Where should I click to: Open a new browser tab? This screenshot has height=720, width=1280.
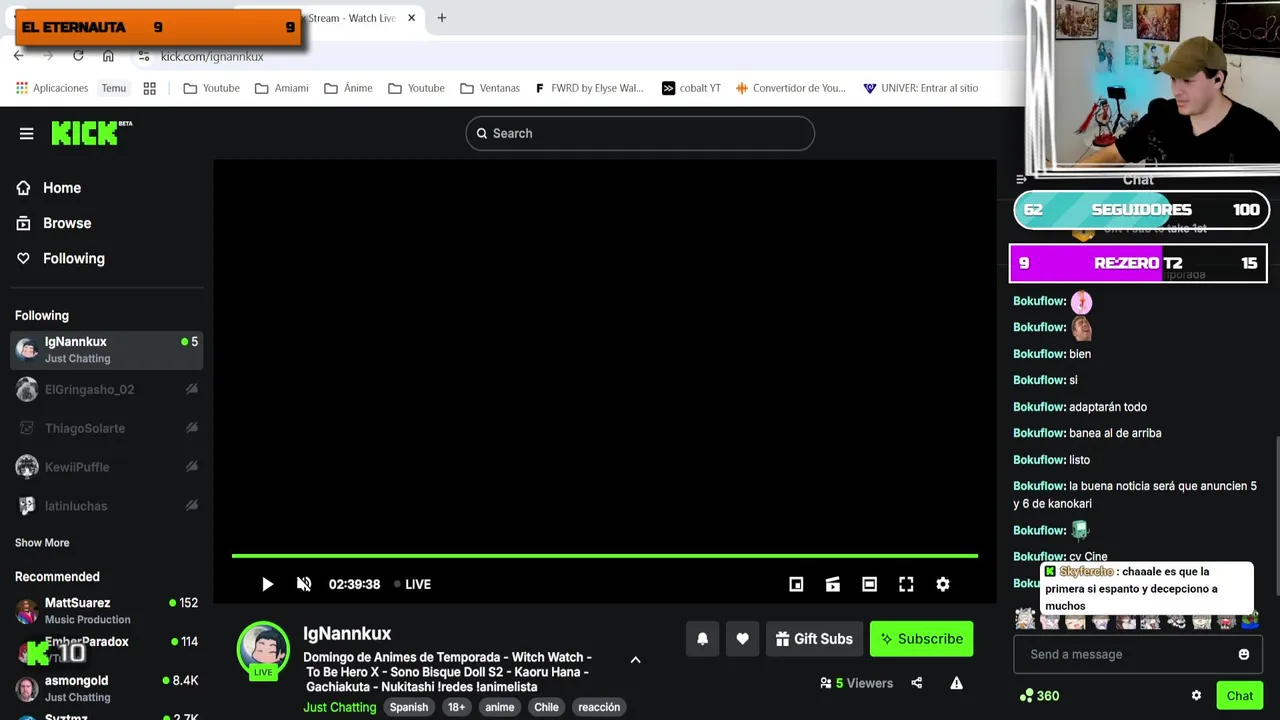(x=441, y=18)
